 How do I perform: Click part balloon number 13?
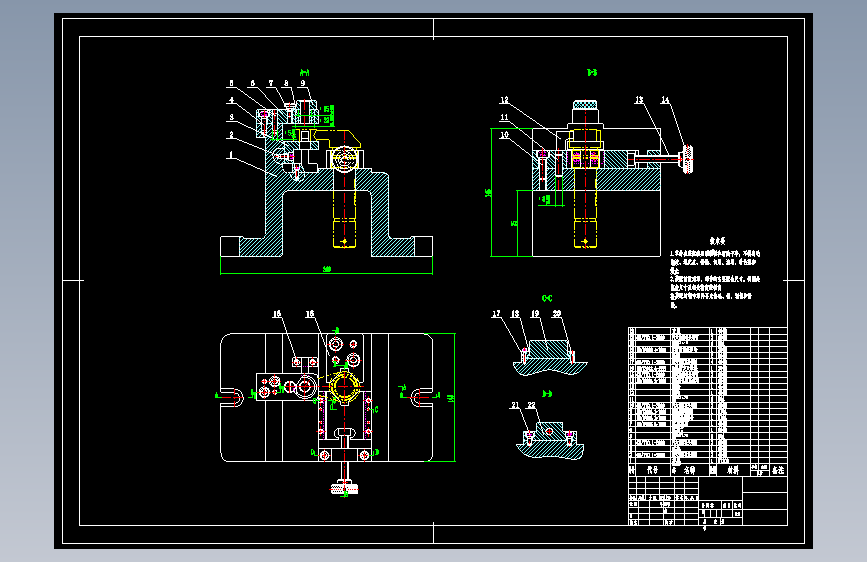pos(639,100)
